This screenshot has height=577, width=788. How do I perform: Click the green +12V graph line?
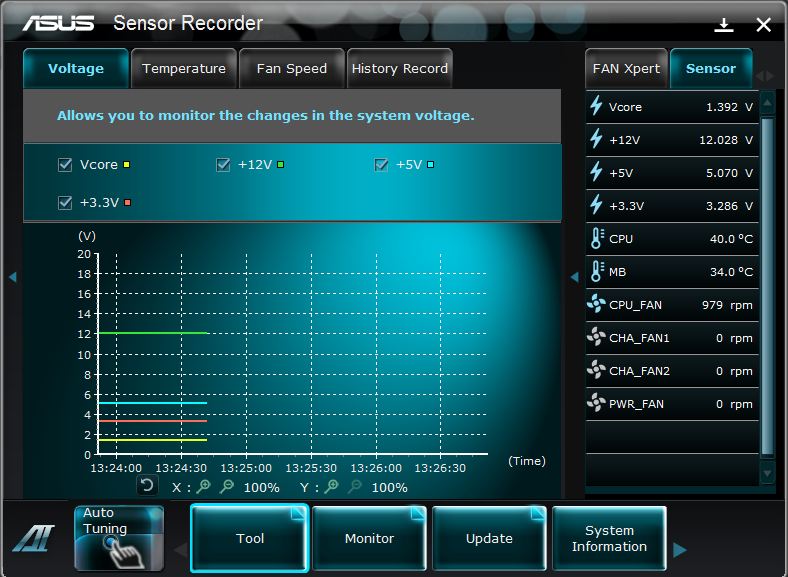pyautogui.click(x=153, y=333)
